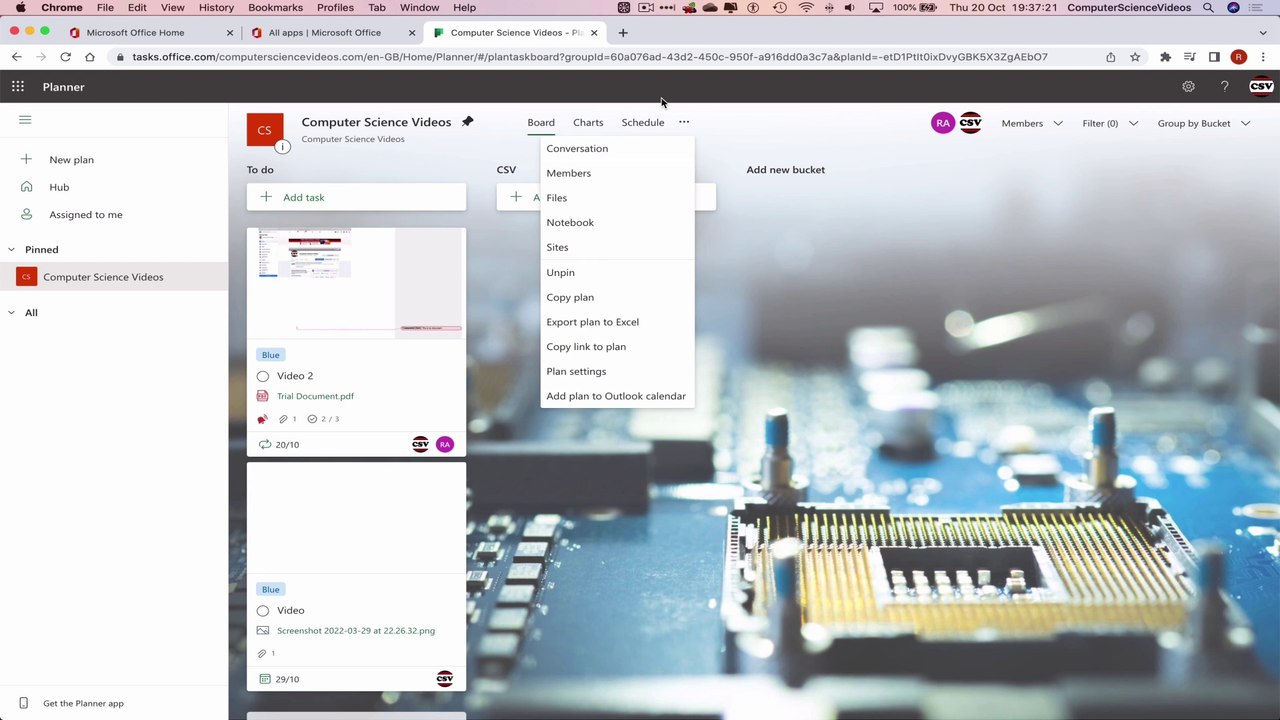
Task: Create a plan with New plan
Action: (x=114, y=160)
